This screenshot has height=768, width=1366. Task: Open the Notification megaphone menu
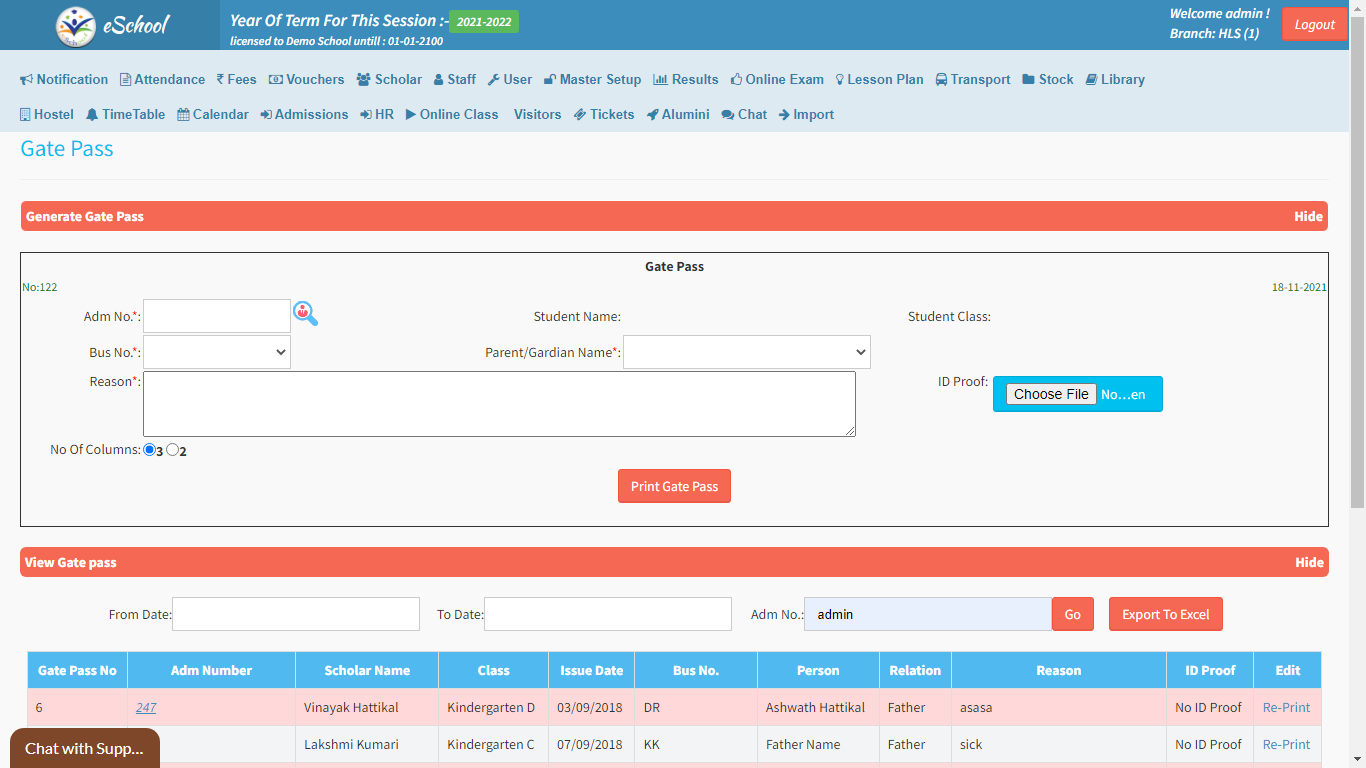pyautogui.click(x=64, y=79)
